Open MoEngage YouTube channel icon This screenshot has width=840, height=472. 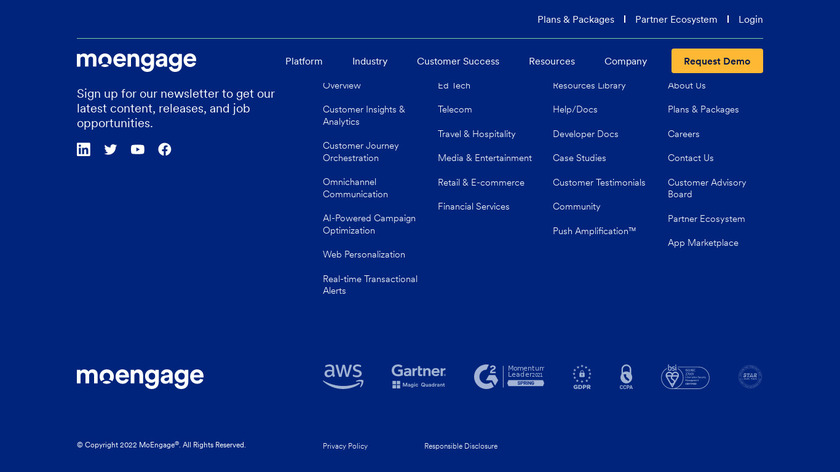pyautogui.click(x=138, y=149)
